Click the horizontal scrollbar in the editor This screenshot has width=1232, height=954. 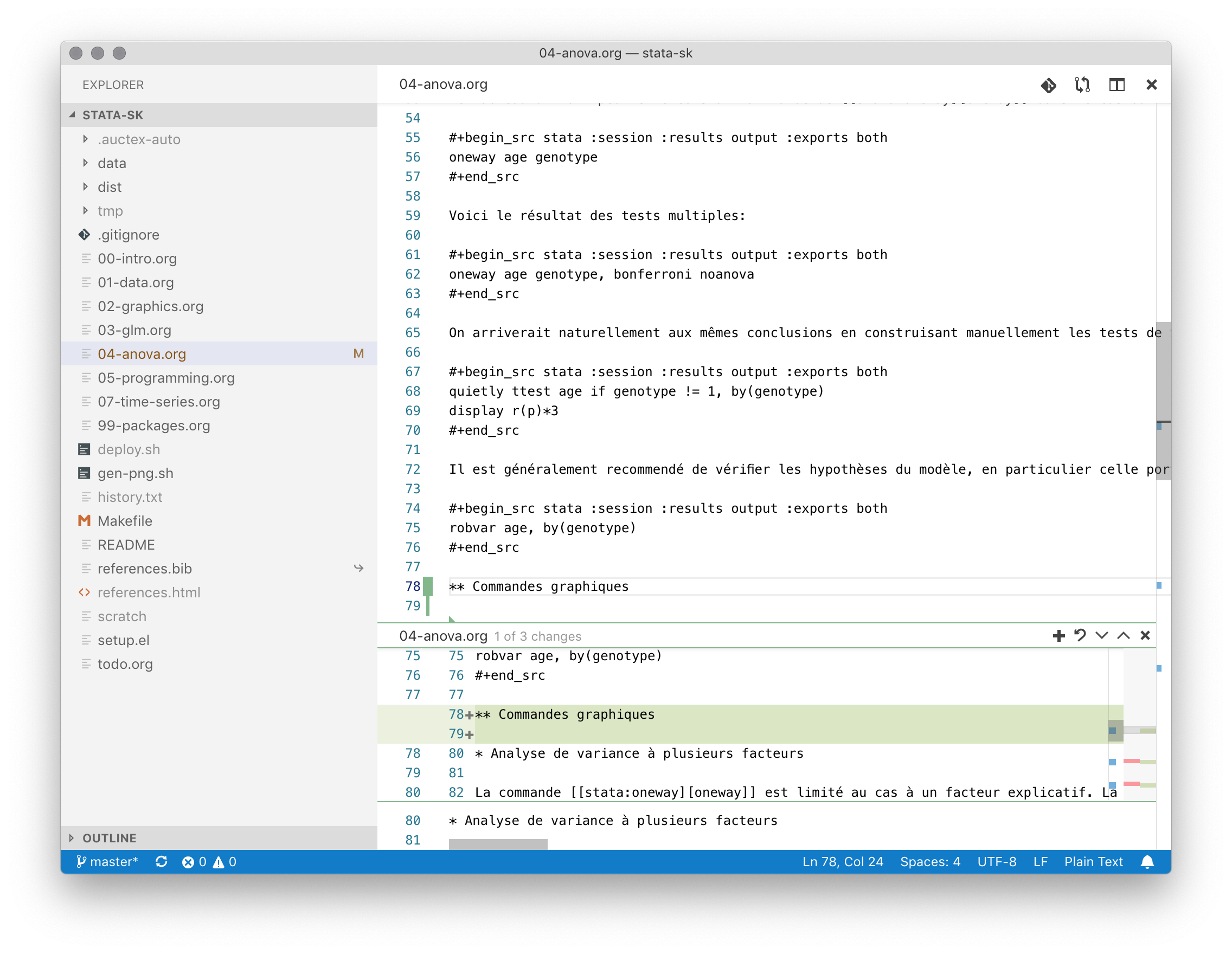(x=498, y=843)
